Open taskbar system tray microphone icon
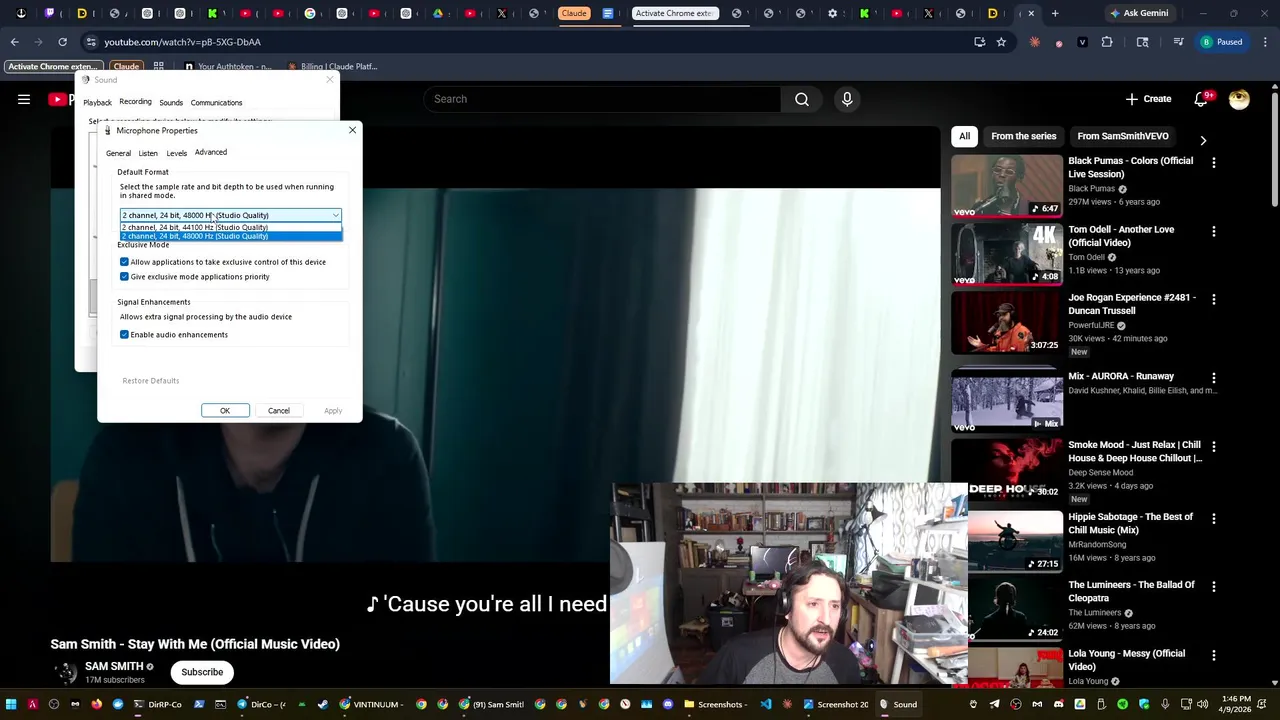 click(1164, 704)
